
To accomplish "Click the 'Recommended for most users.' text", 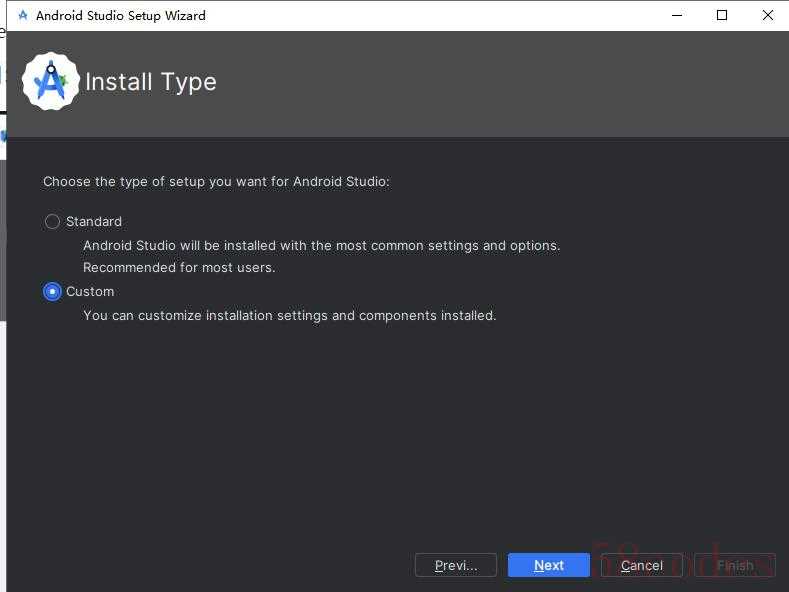I will click(x=179, y=267).
